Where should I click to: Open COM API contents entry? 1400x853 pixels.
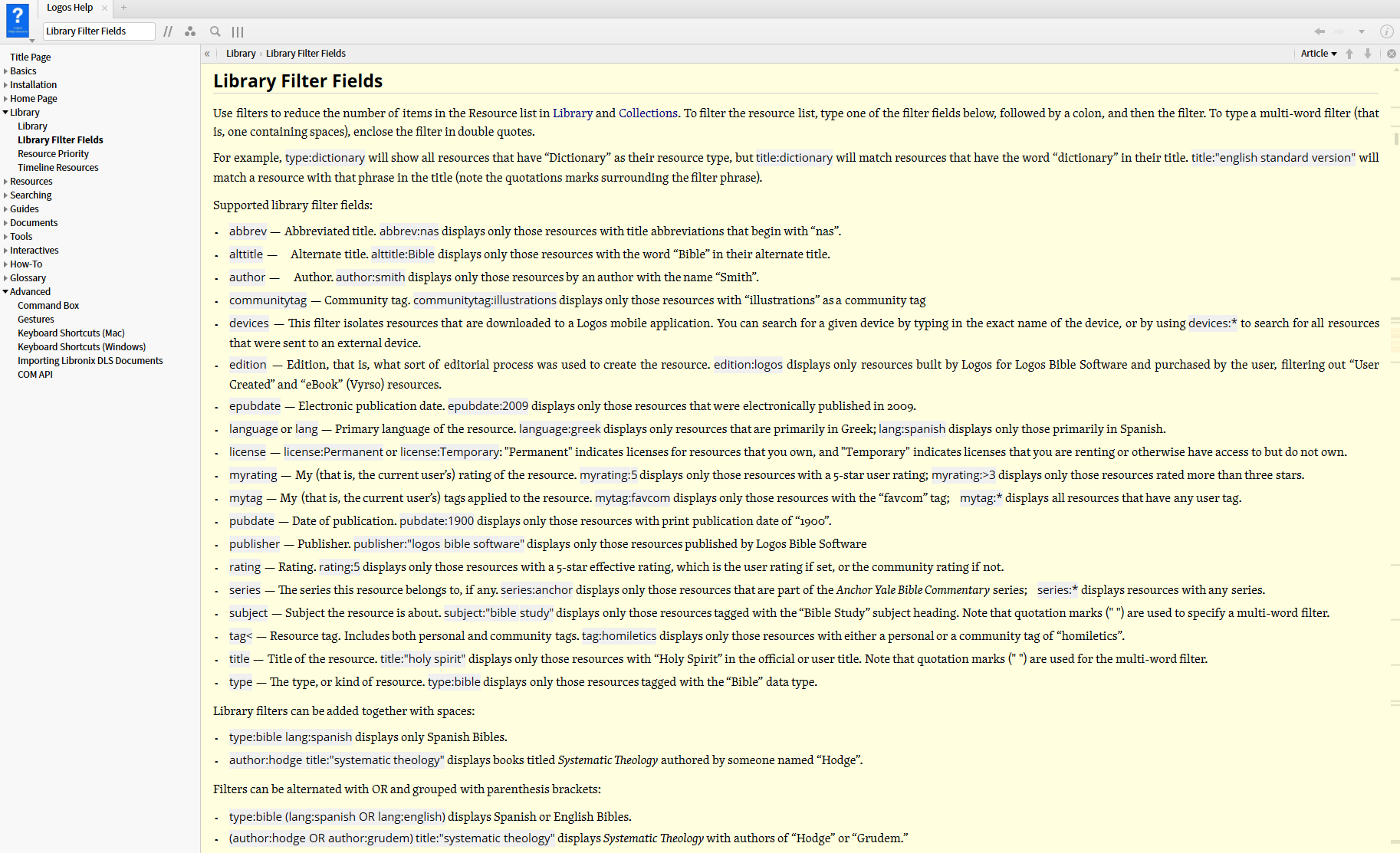coord(35,375)
